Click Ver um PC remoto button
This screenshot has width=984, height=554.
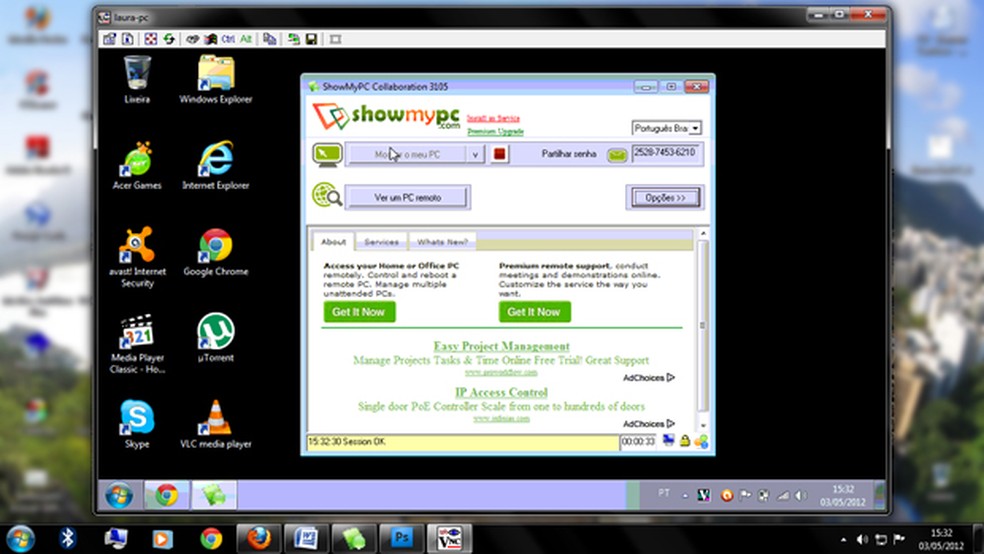(x=407, y=197)
